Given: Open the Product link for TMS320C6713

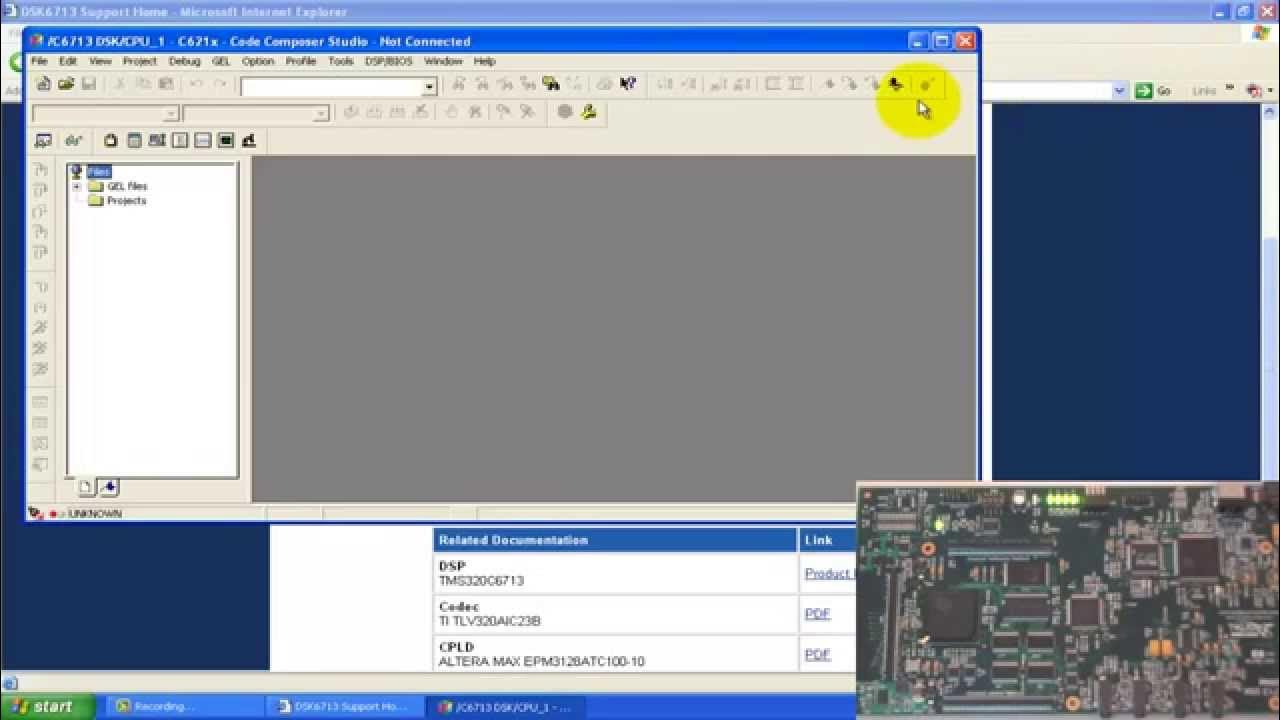Looking at the screenshot, I should tap(829, 574).
